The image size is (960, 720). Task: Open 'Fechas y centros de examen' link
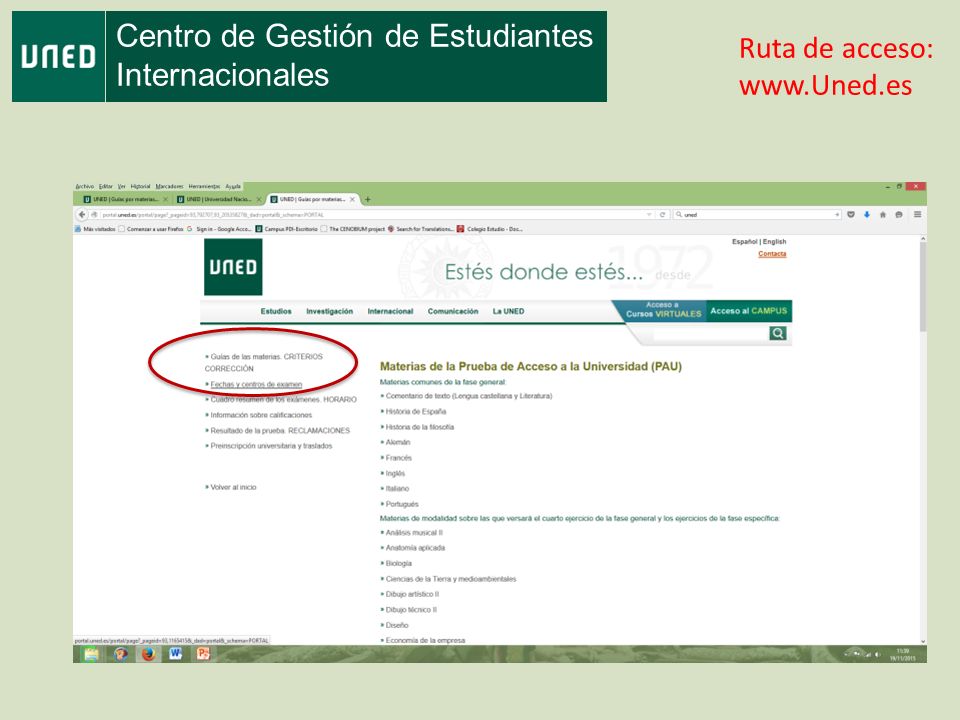(256, 384)
